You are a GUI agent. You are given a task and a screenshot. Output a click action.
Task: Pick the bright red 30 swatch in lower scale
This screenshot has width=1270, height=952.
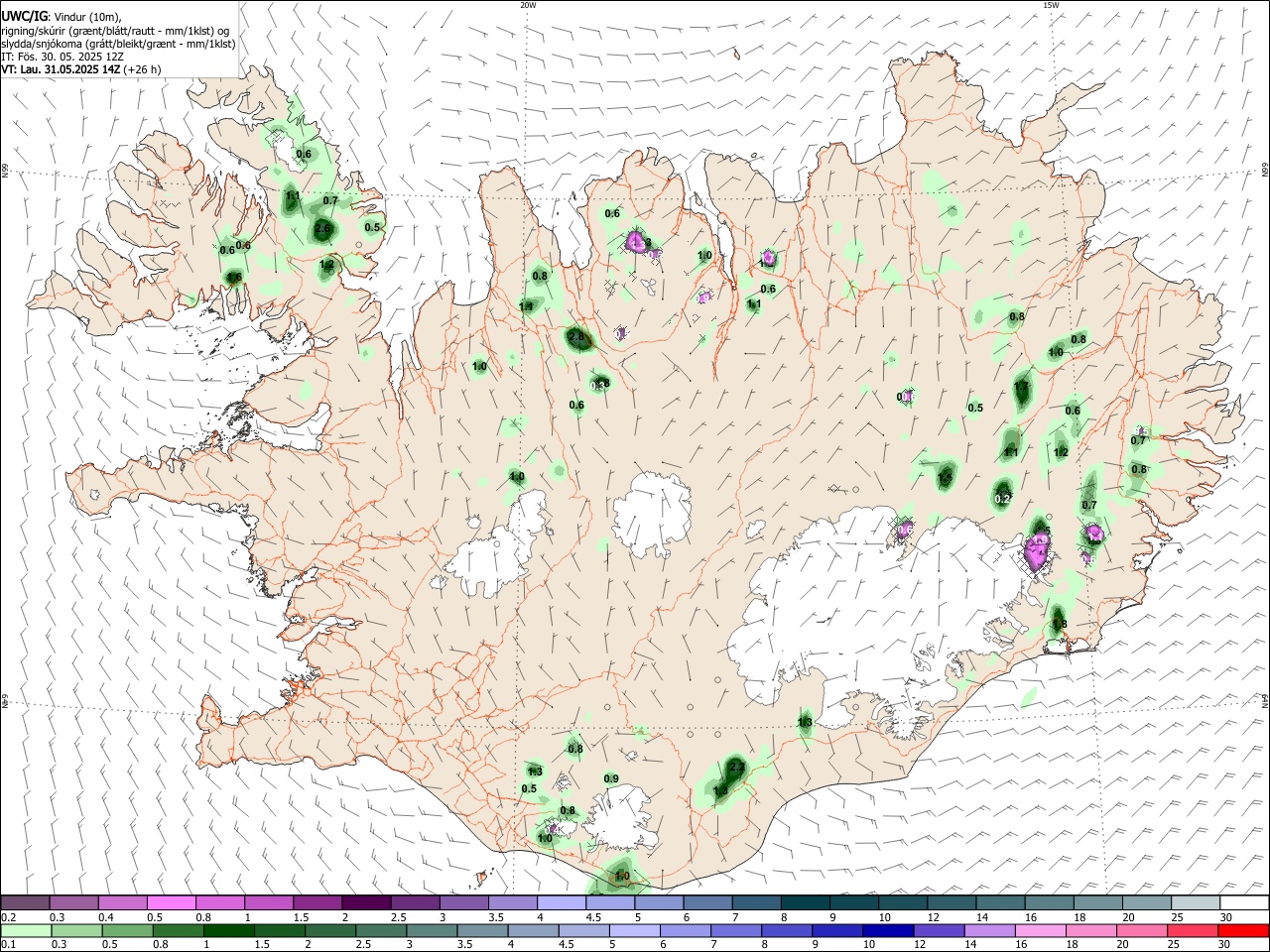pyautogui.click(x=1242, y=930)
